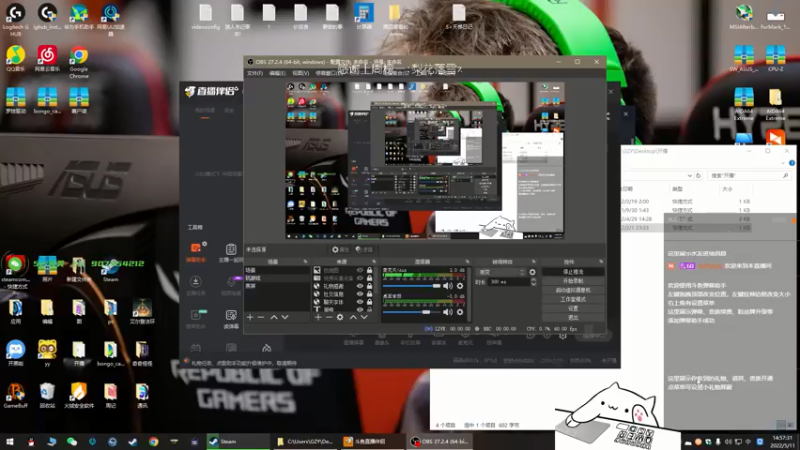This screenshot has width=800, height=450.
Task: Open 视图(V) menu in OBS
Action: 301,73
